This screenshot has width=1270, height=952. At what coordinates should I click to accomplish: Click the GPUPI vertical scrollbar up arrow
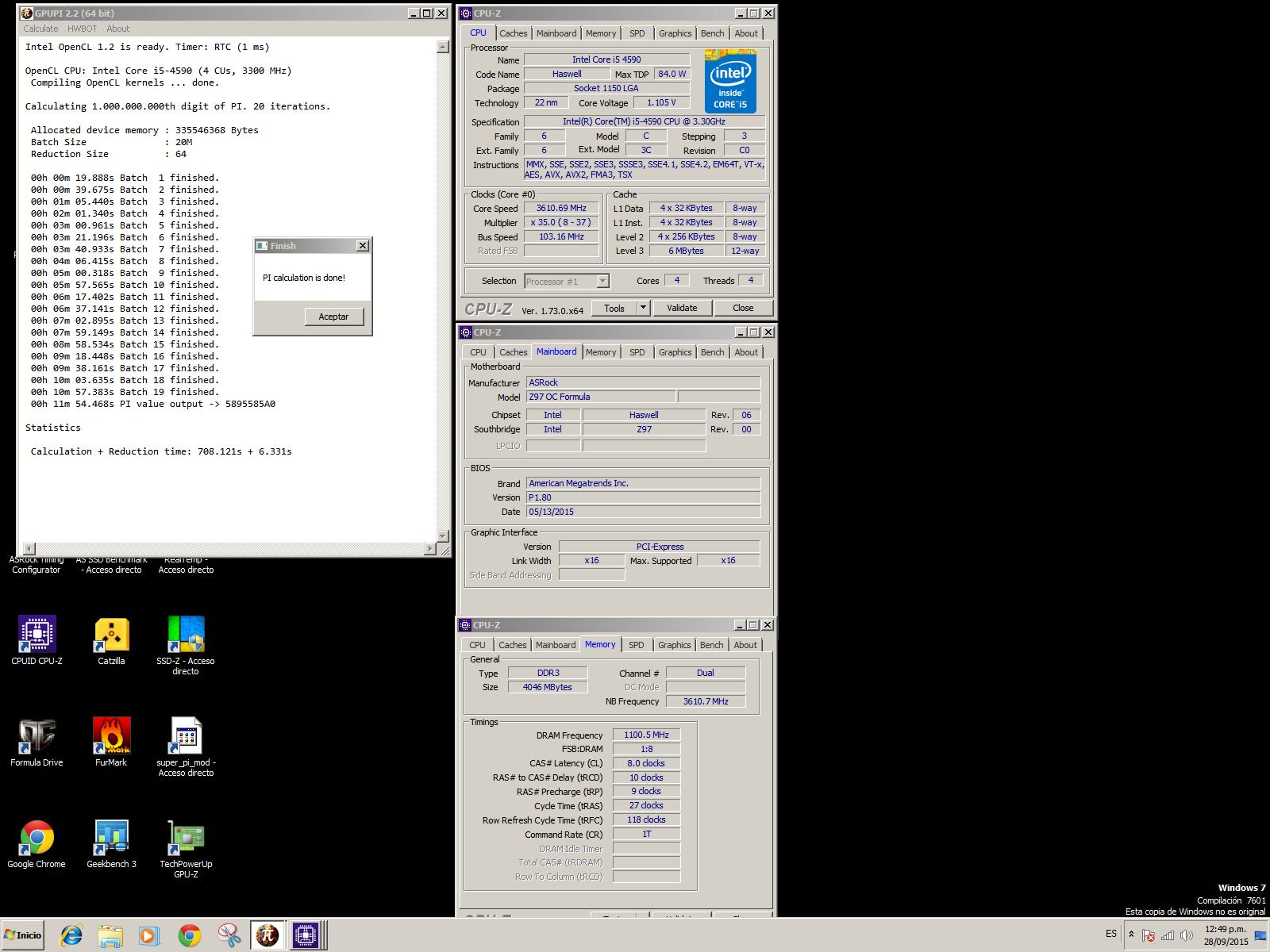pyautogui.click(x=443, y=47)
